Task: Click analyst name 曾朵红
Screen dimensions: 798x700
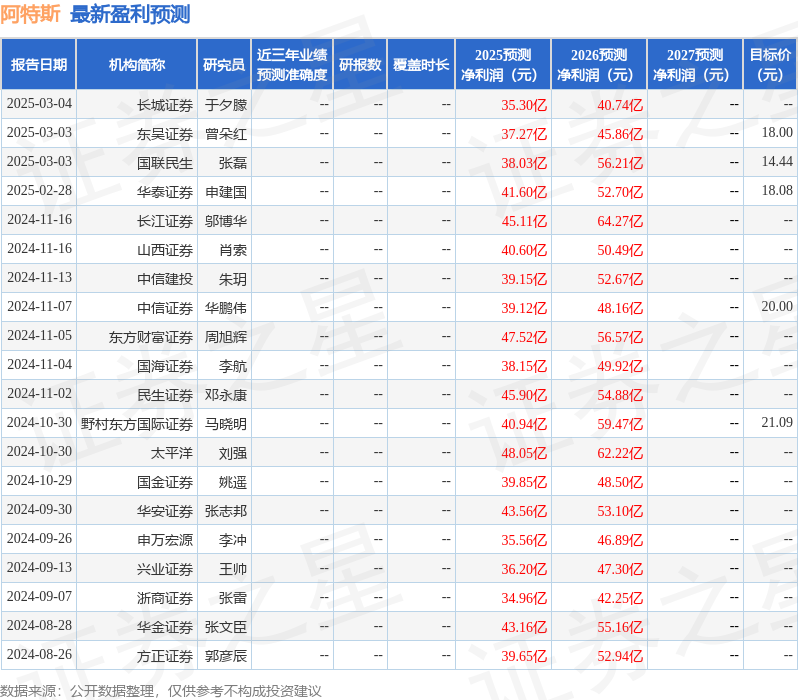Action: click(x=226, y=134)
